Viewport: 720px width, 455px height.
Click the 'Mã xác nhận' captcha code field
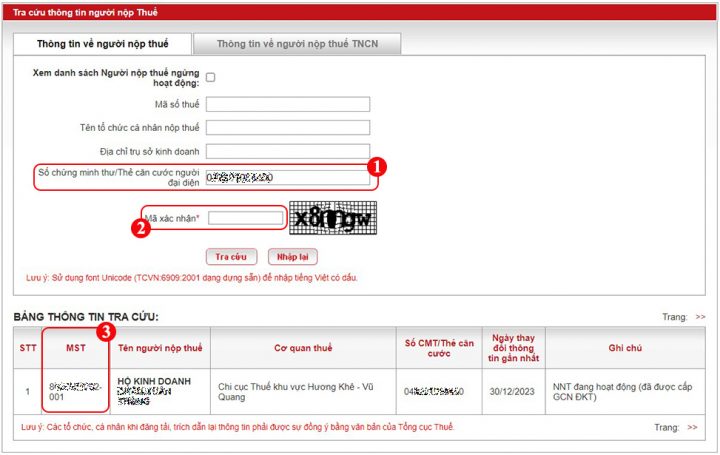point(245,218)
